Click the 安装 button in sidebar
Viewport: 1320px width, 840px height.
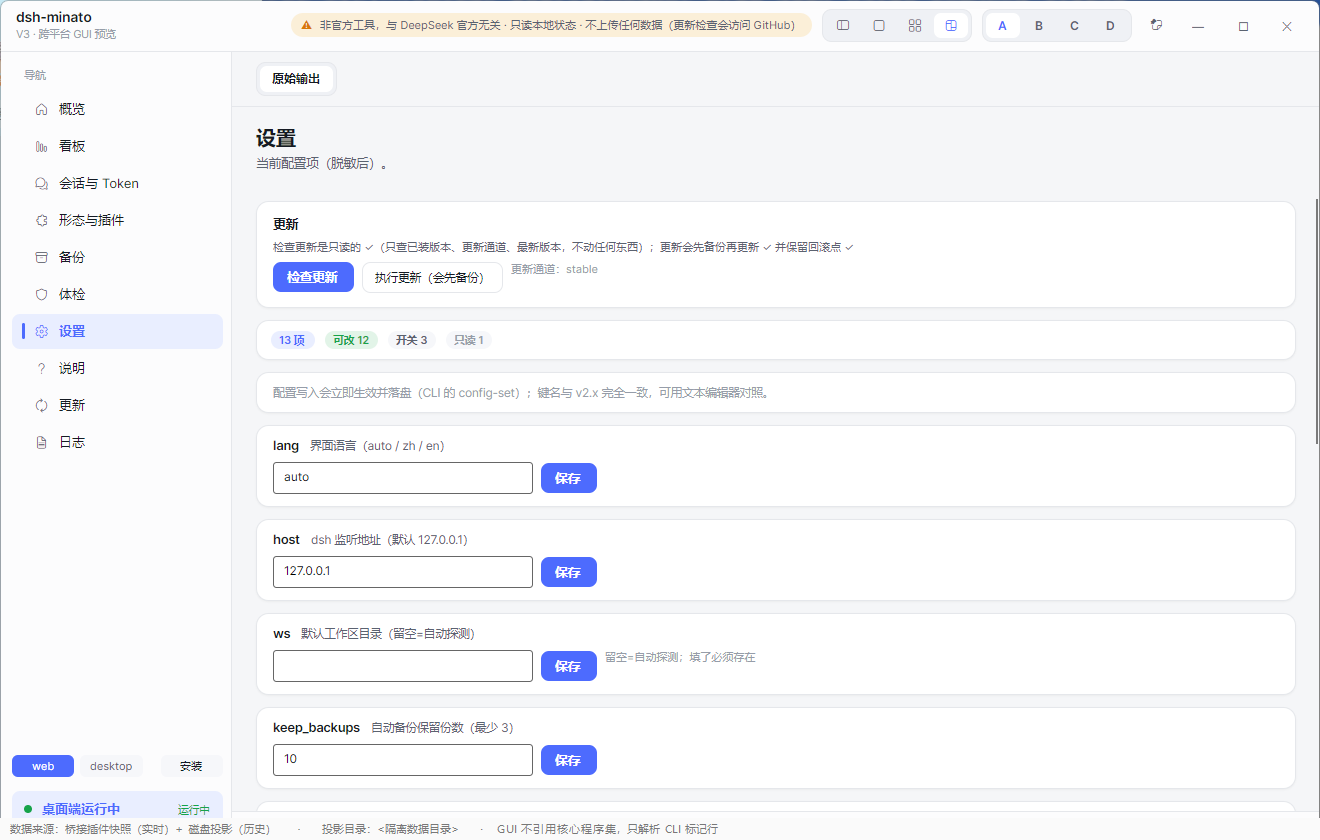pyautogui.click(x=191, y=766)
